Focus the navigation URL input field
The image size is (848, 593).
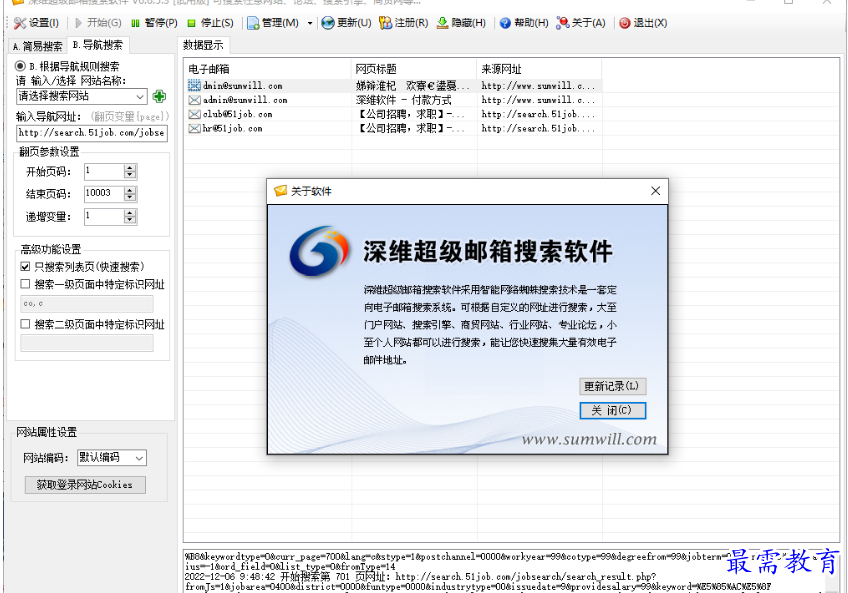coord(92,133)
